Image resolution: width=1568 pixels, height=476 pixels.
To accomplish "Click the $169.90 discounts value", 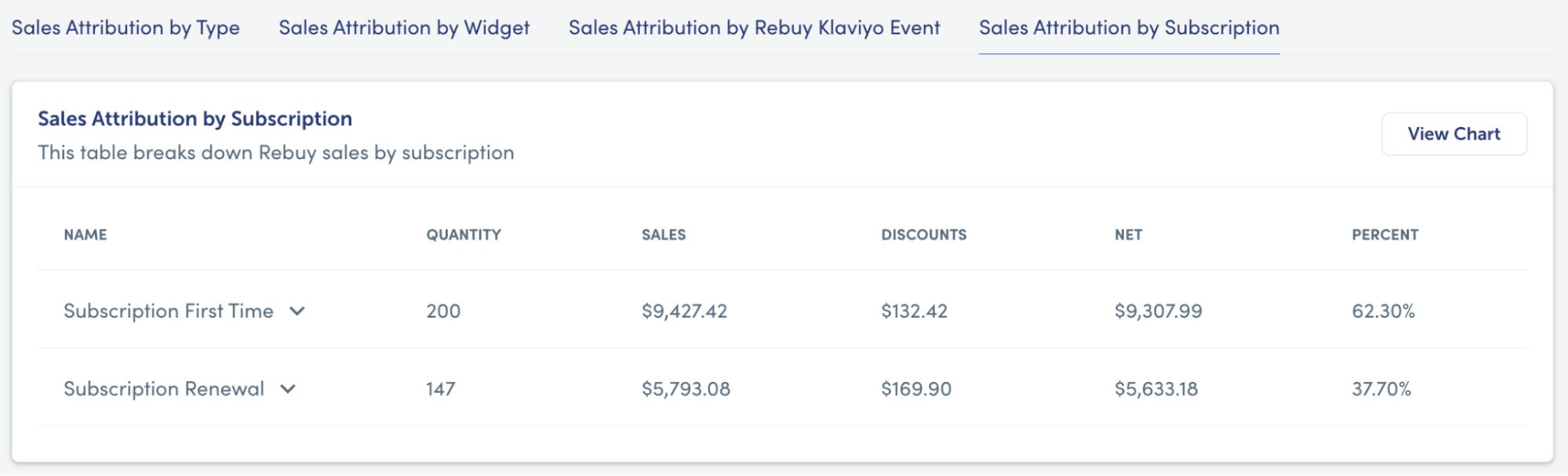I will 916,389.
